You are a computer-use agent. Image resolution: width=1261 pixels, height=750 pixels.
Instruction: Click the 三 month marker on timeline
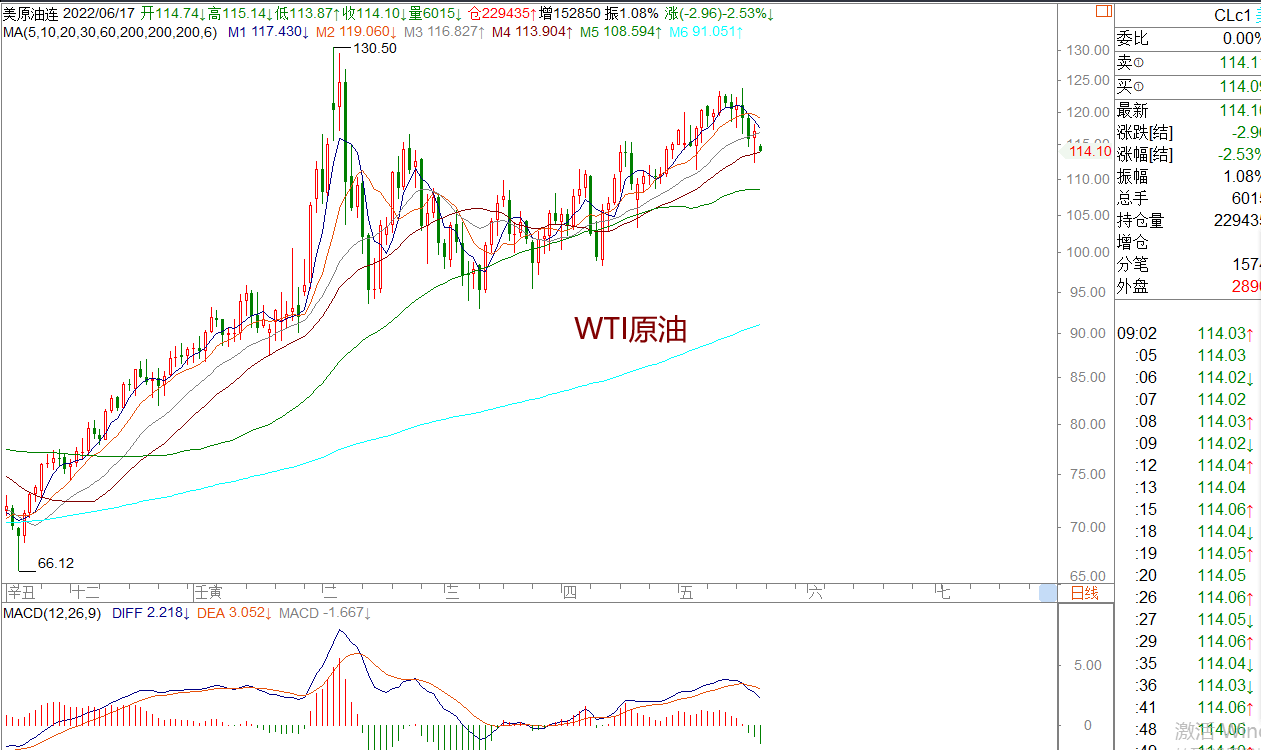point(451,592)
